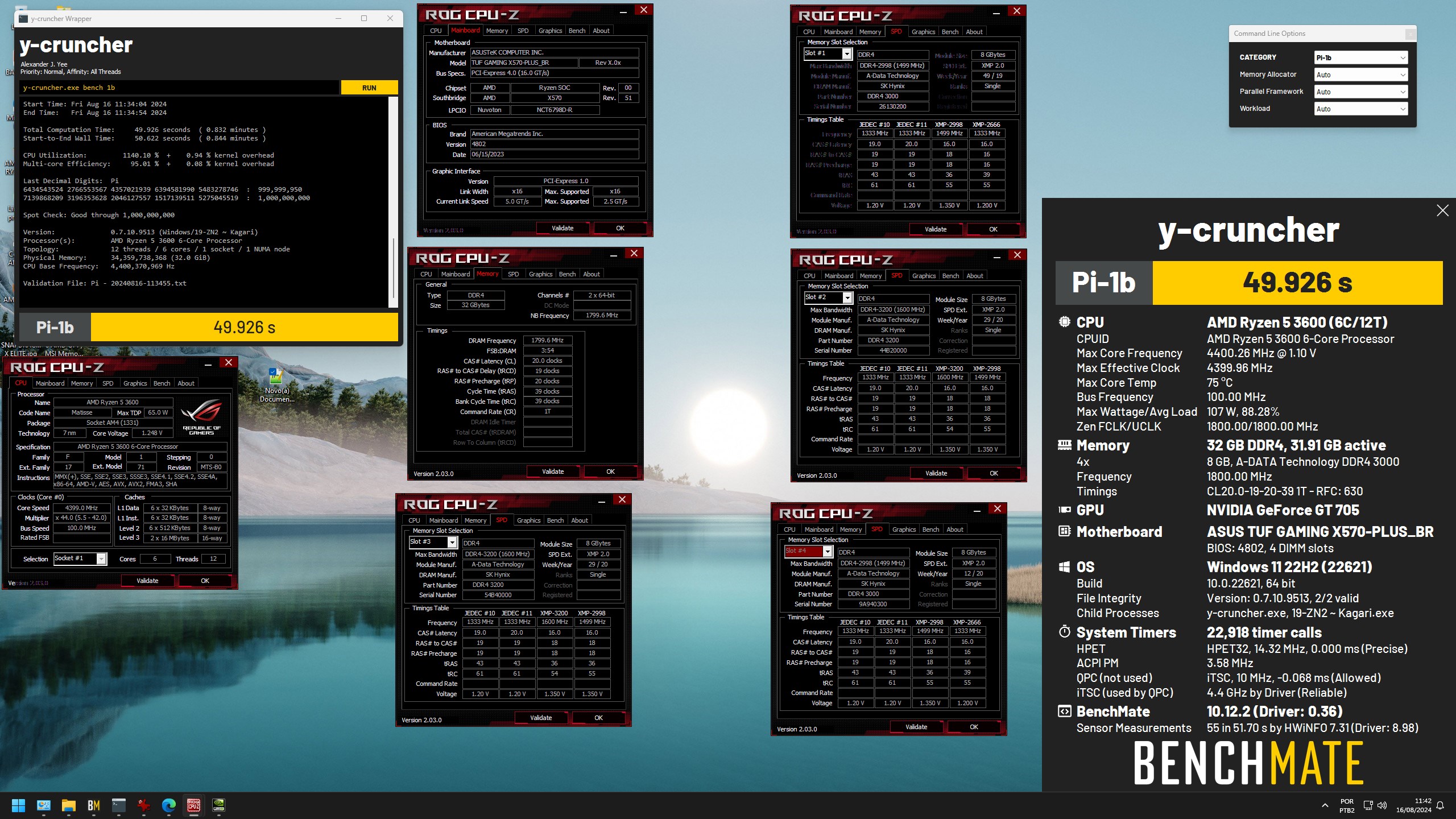Click the POR PTB2 language indicator
Viewport: 1456px width, 819px height.
point(1347,805)
